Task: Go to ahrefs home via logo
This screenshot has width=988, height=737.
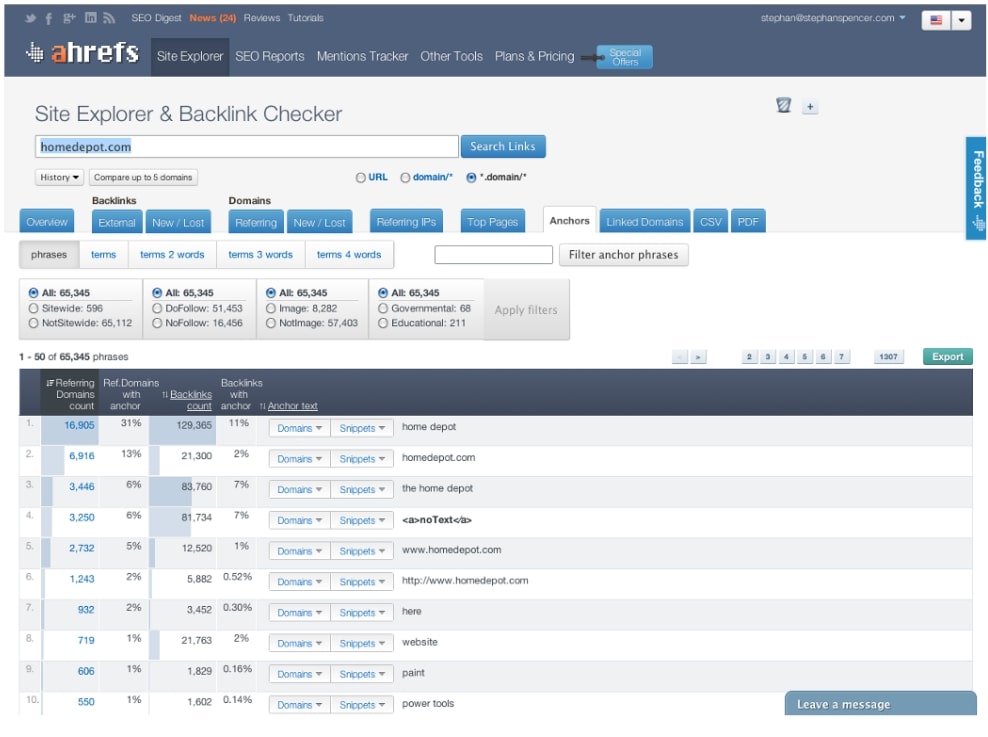Action: (83, 53)
